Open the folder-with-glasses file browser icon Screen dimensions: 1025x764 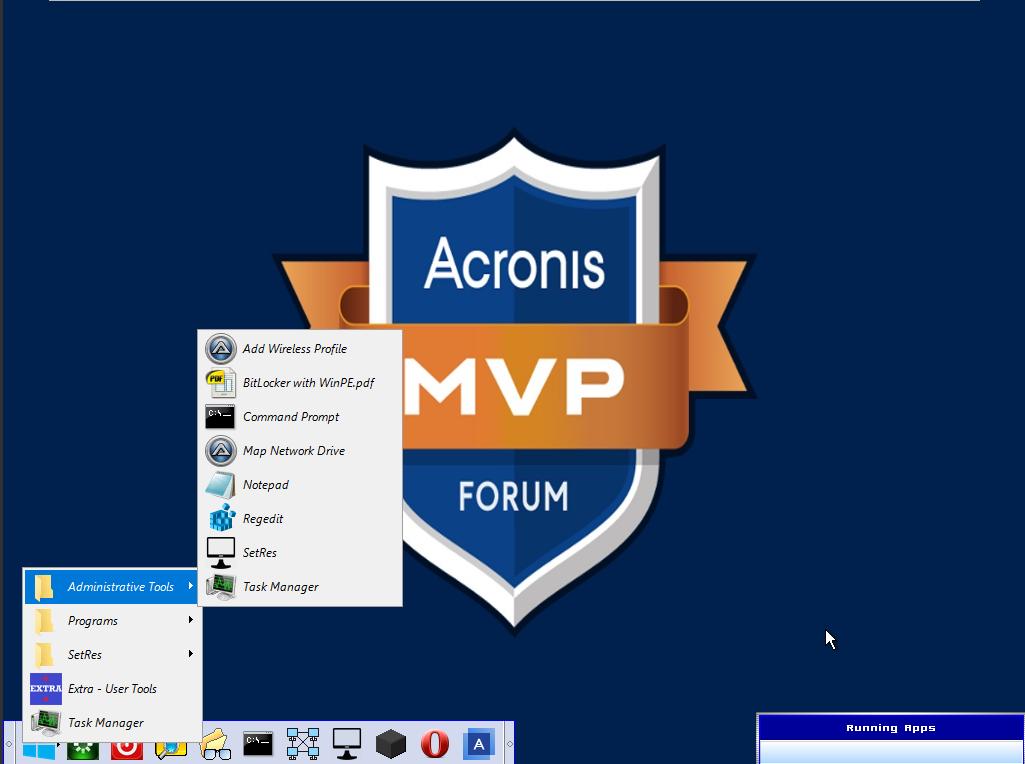216,744
